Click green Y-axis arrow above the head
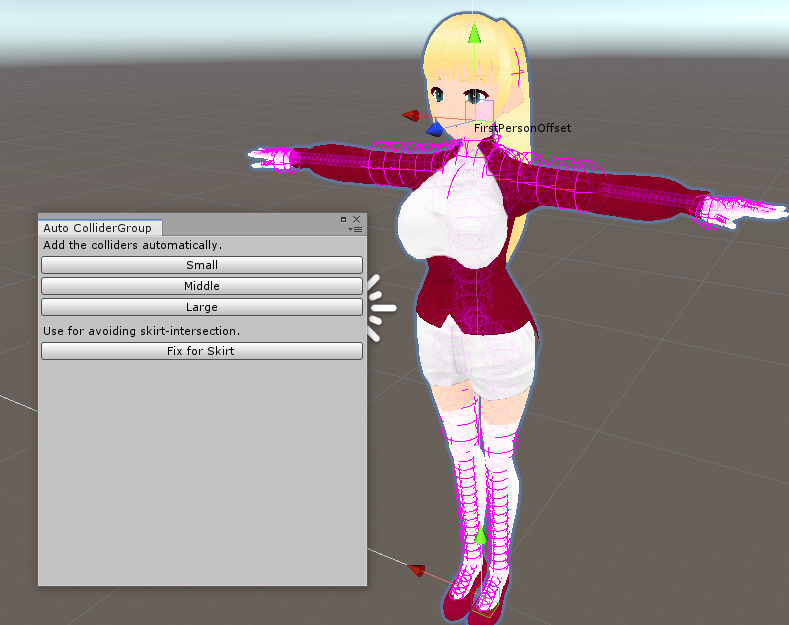This screenshot has width=789, height=625. click(x=475, y=34)
